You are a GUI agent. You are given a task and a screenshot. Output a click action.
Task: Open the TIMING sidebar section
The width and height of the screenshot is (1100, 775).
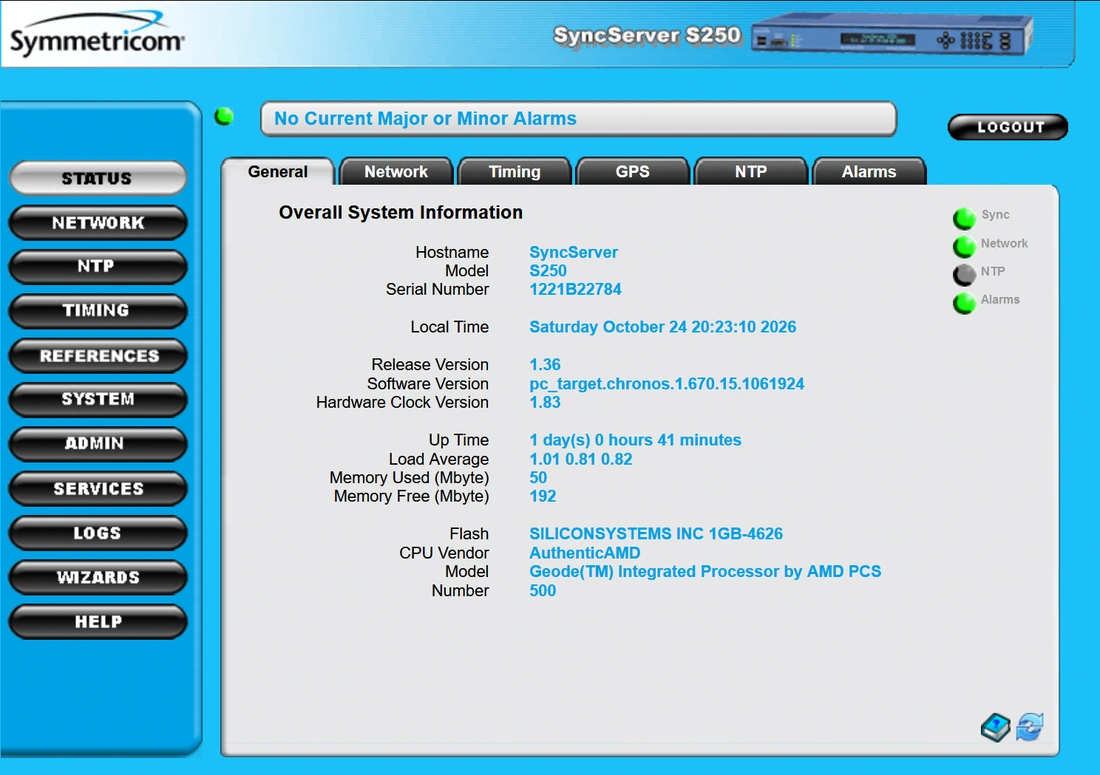[98, 311]
